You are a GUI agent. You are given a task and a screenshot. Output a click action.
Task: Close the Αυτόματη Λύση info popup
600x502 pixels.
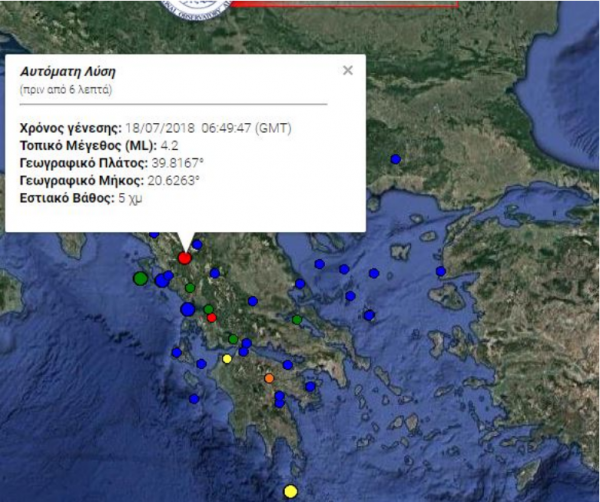click(x=347, y=71)
